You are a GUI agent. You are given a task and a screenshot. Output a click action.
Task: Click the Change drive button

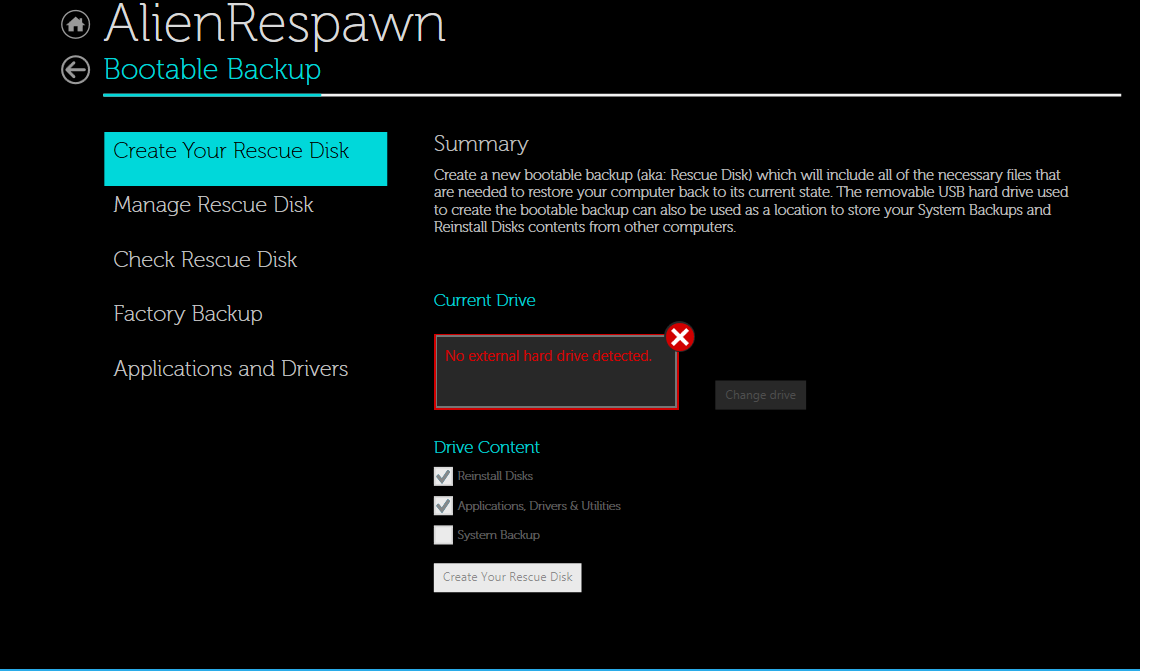(x=760, y=395)
